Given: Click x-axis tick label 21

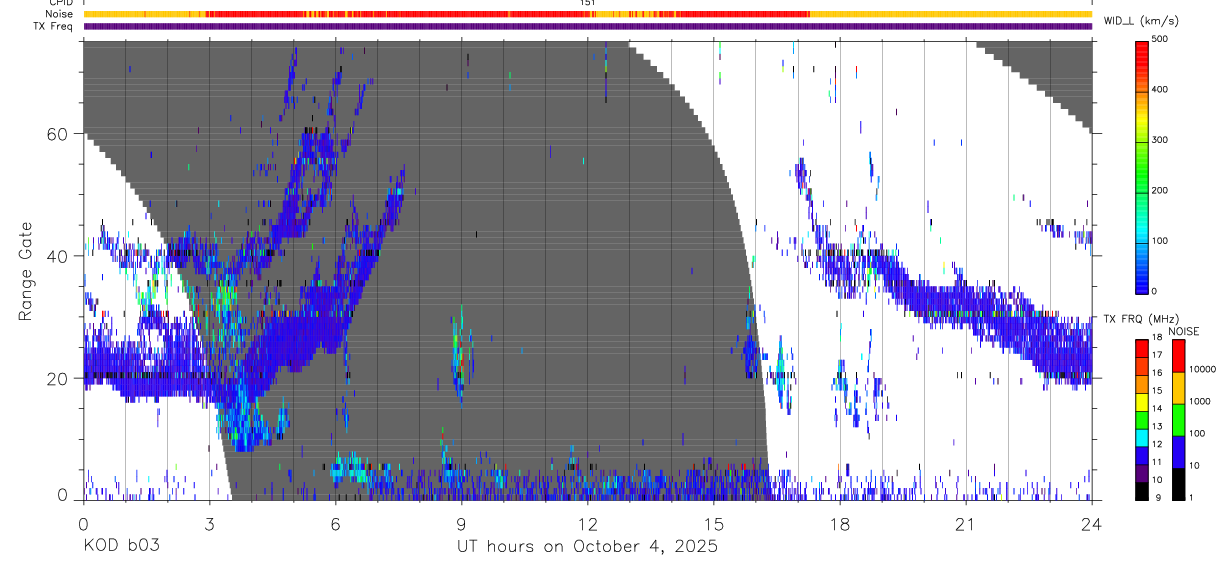Looking at the screenshot, I should pyautogui.click(x=966, y=523).
